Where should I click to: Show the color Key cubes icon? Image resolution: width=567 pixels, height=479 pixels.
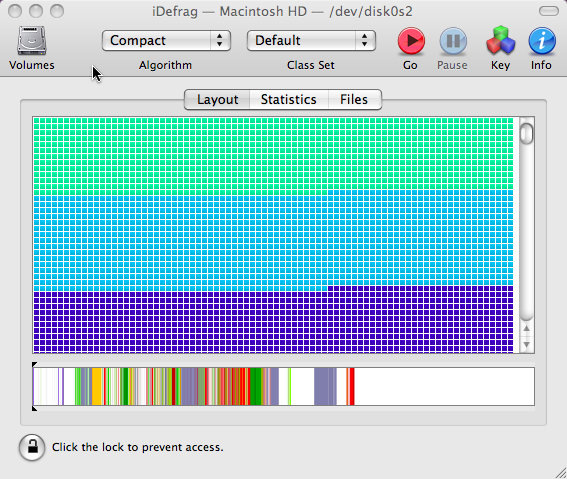[500, 40]
